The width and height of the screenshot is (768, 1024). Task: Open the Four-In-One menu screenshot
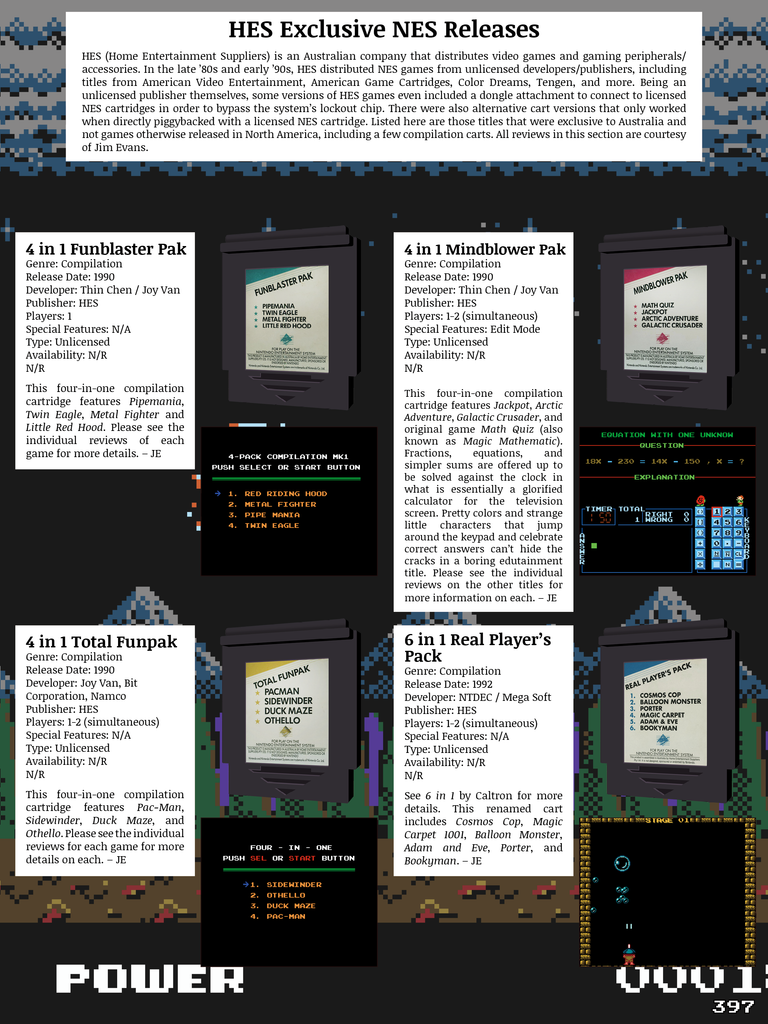pyautogui.click(x=289, y=891)
